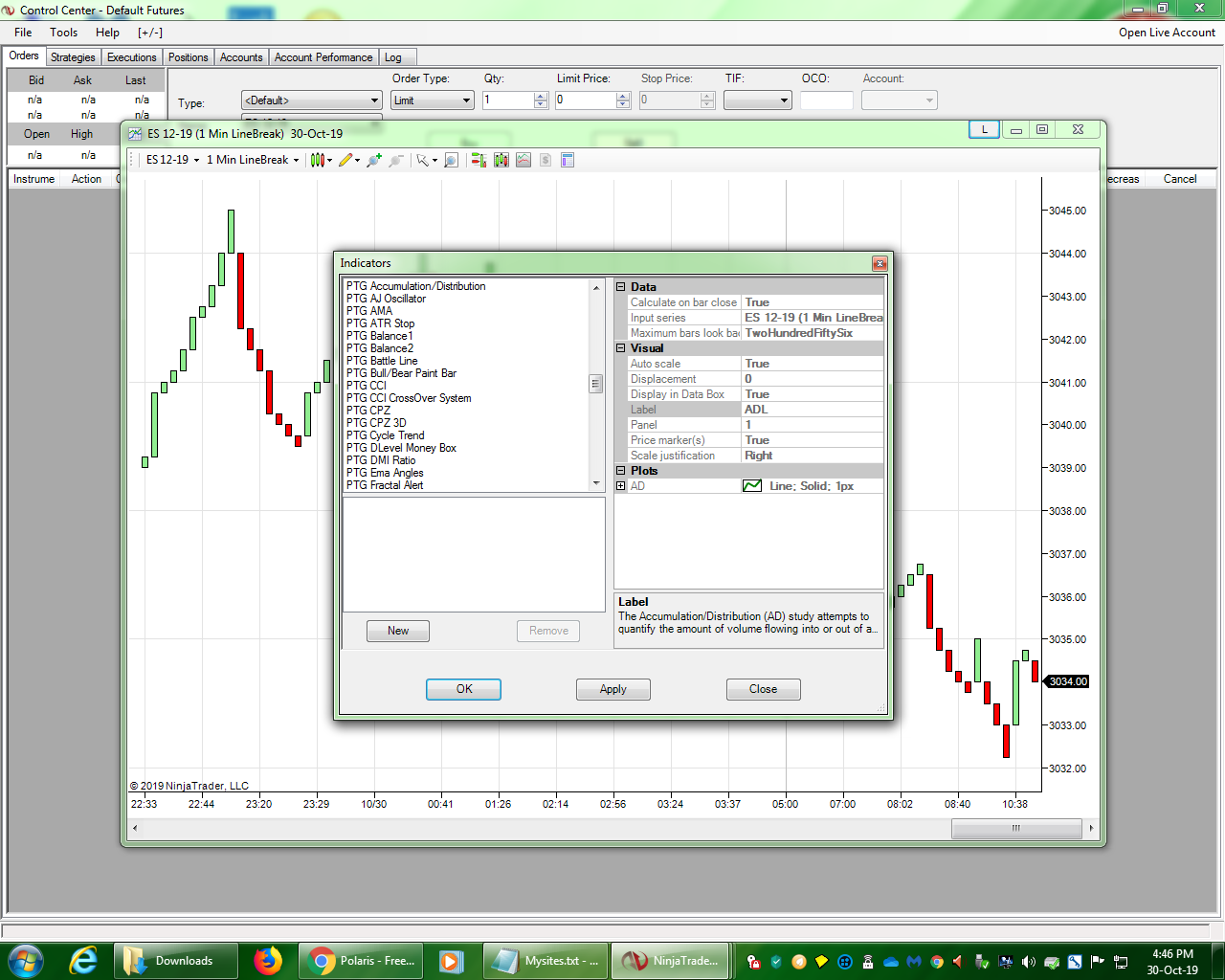Increase the Limit Price with up stepper

tap(624, 96)
